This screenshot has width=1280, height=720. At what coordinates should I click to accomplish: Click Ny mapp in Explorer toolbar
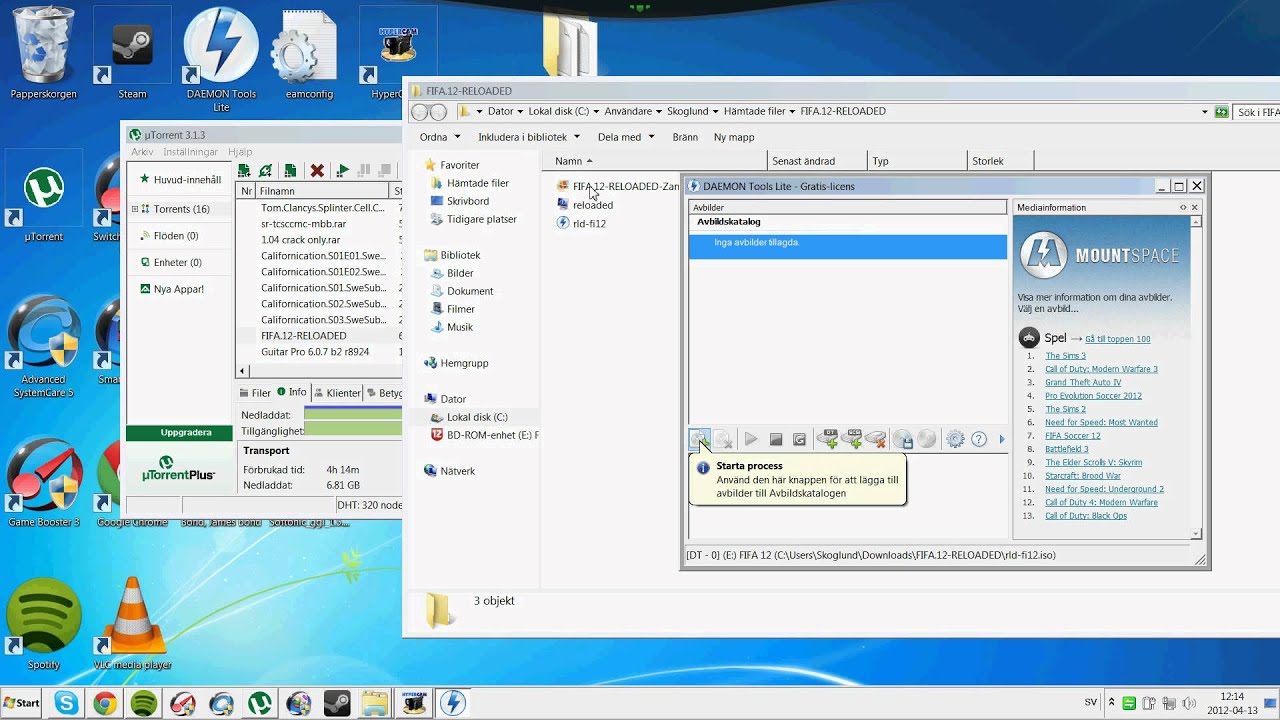pos(734,137)
